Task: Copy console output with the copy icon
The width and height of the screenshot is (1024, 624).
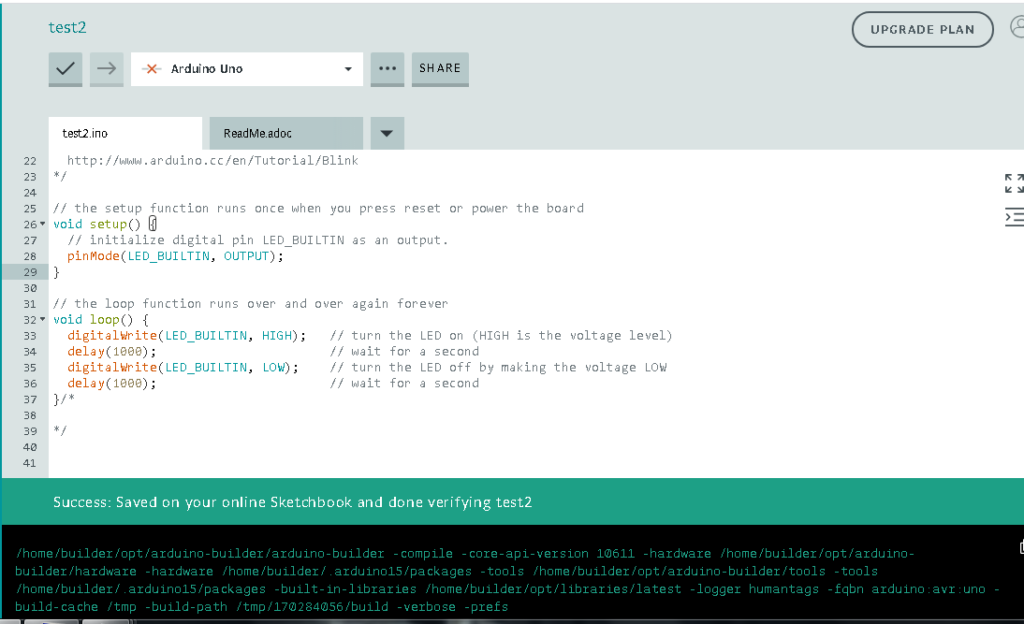Action: (1020, 547)
